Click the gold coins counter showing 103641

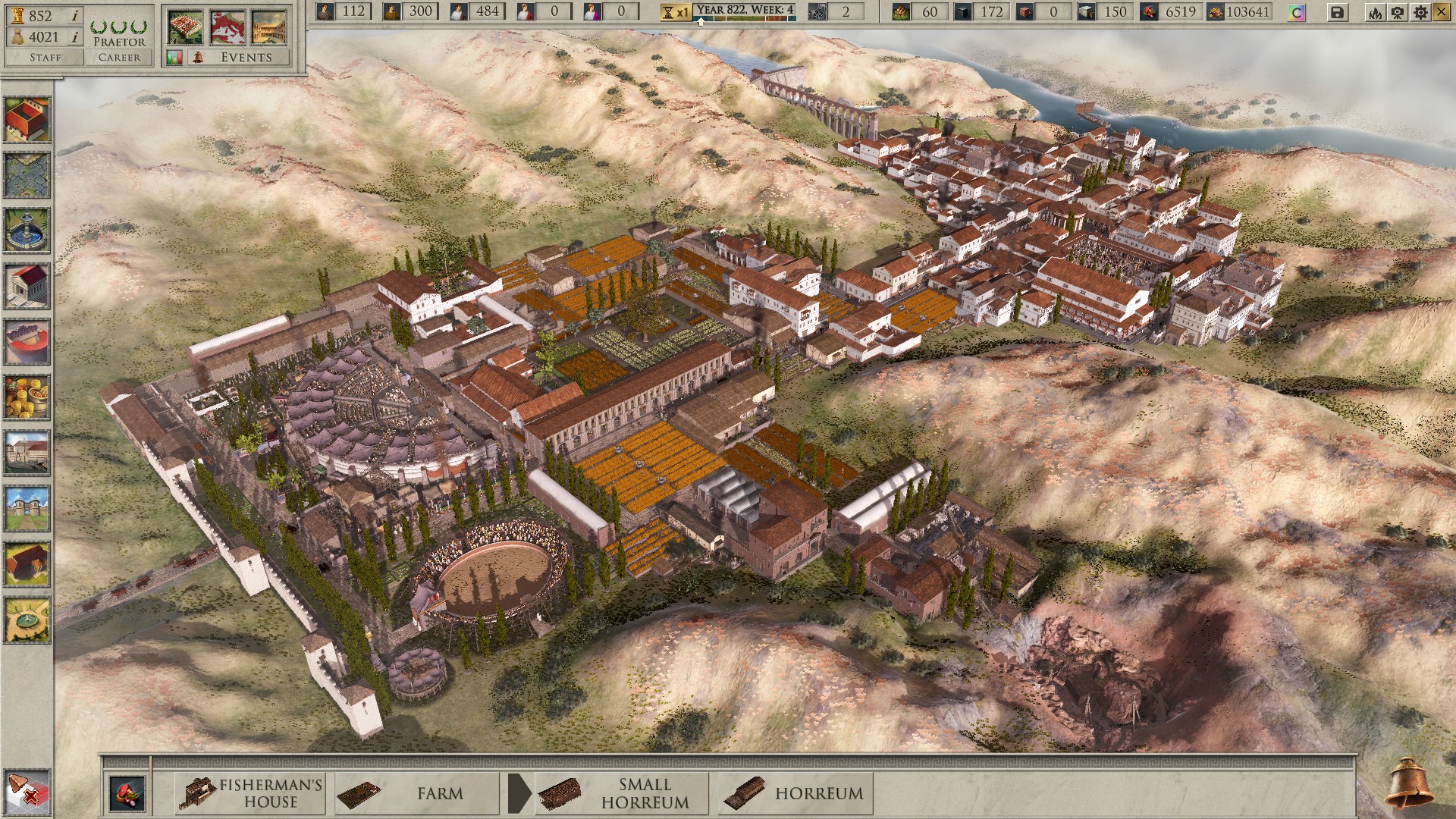coord(1239,12)
